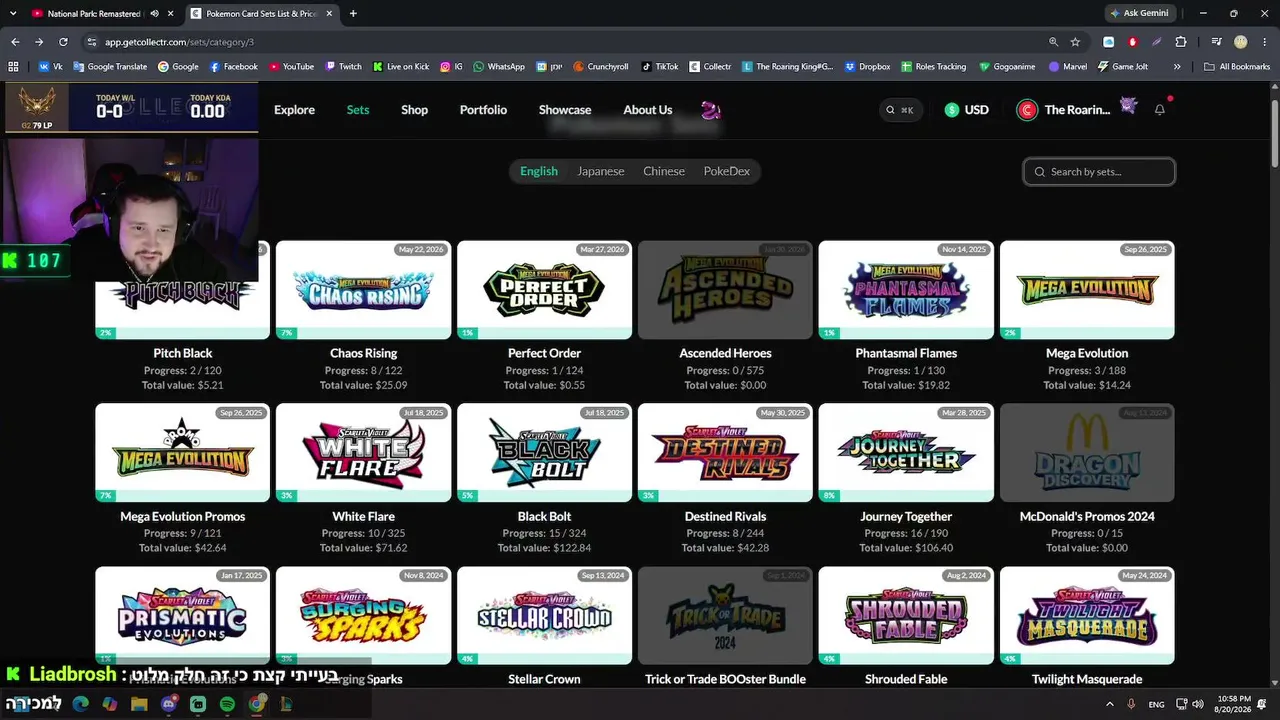Switch to the Japanese sets tab
The height and width of the screenshot is (720, 1280).
tap(600, 171)
